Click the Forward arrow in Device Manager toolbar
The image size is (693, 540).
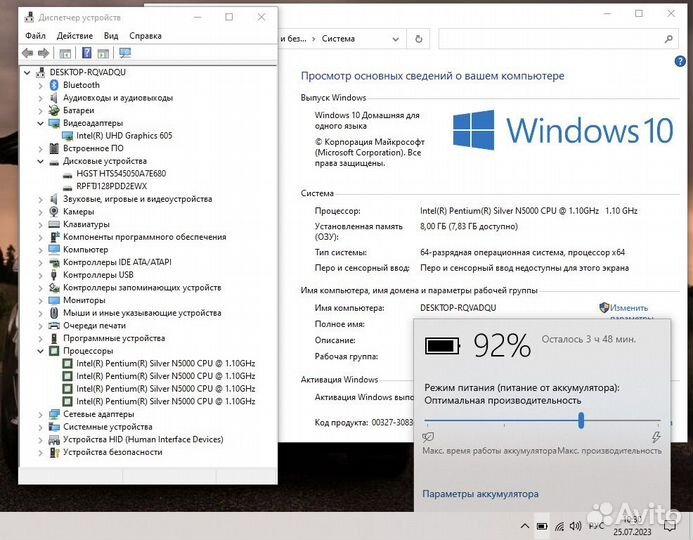click(43, 53)
